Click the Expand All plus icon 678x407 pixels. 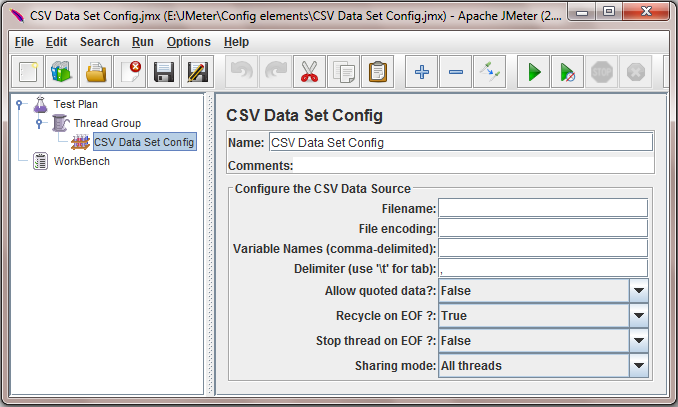[422, 72]
